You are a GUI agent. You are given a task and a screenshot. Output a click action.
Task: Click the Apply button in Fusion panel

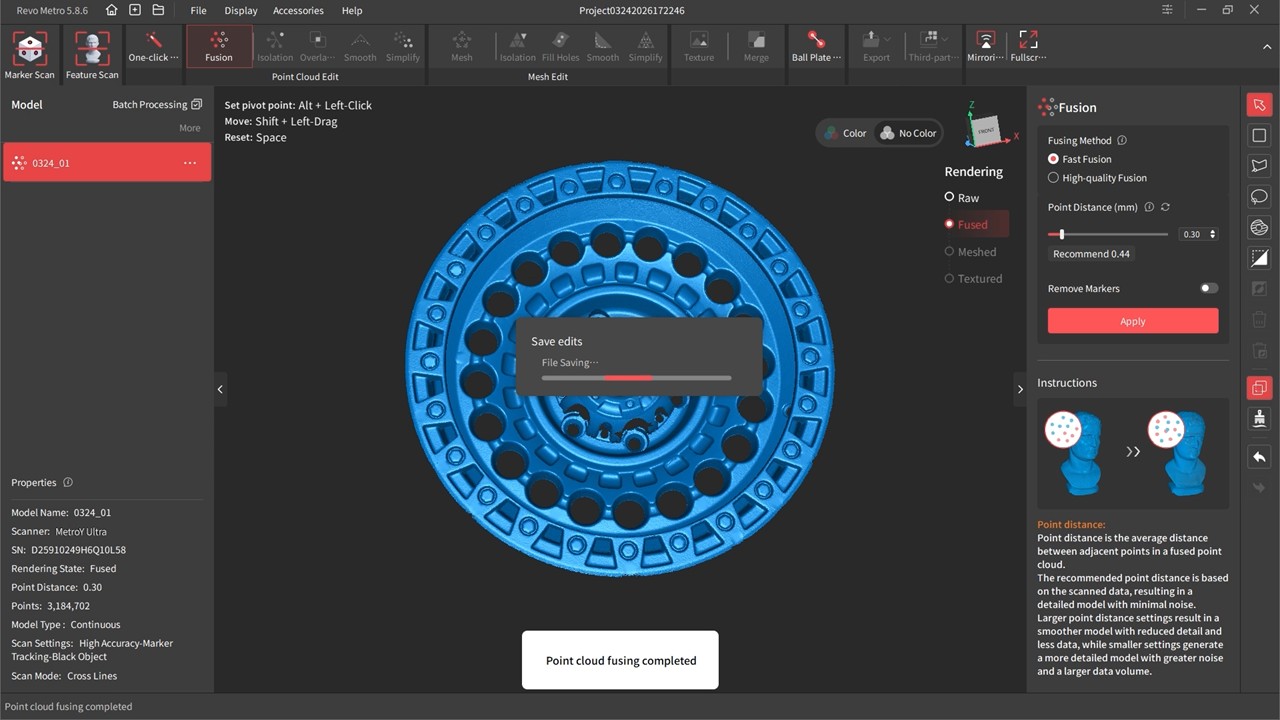1133,321
